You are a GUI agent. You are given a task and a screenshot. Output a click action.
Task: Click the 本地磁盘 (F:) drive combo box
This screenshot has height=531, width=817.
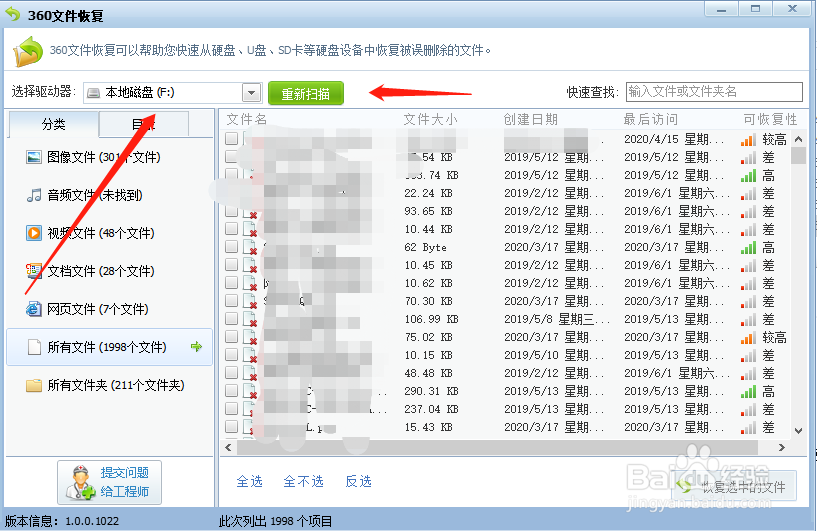click(172, 93)
